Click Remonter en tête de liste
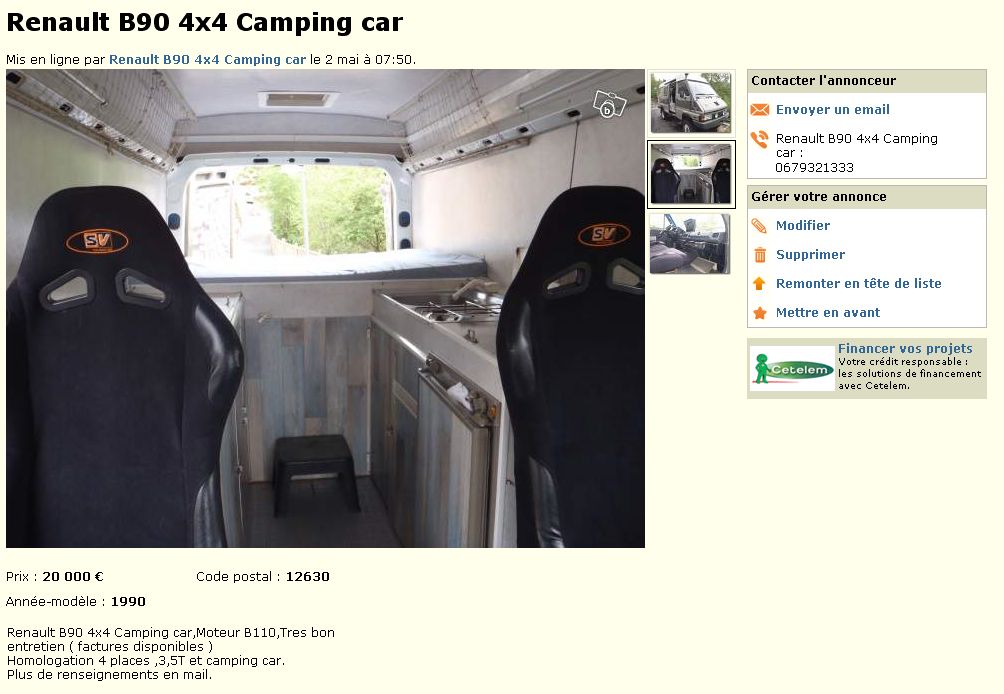Screen dimensions: 1004x694 pyautogui.click(x=859, y=284)
